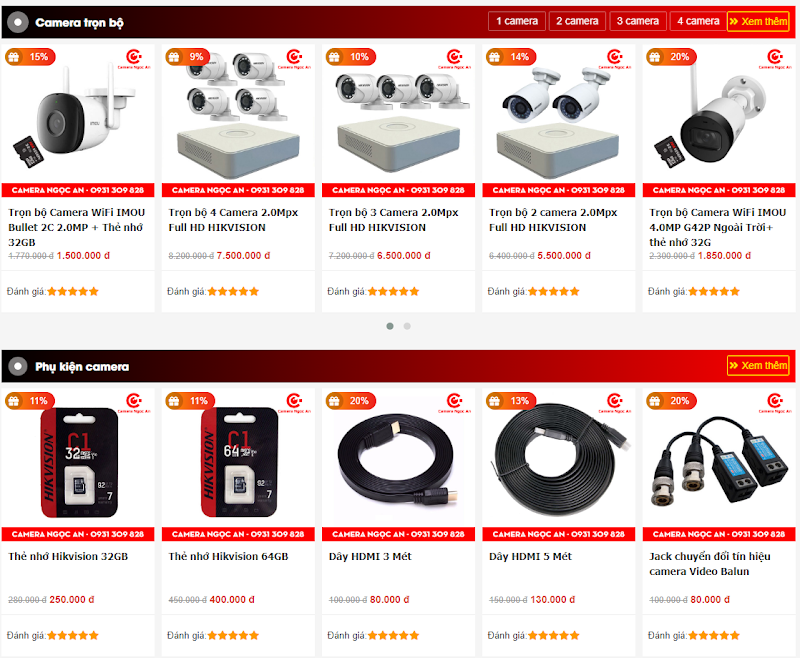
Task: Click Thẻ nhớ Hikvision 32GB product image
Action: coord(79,462)
